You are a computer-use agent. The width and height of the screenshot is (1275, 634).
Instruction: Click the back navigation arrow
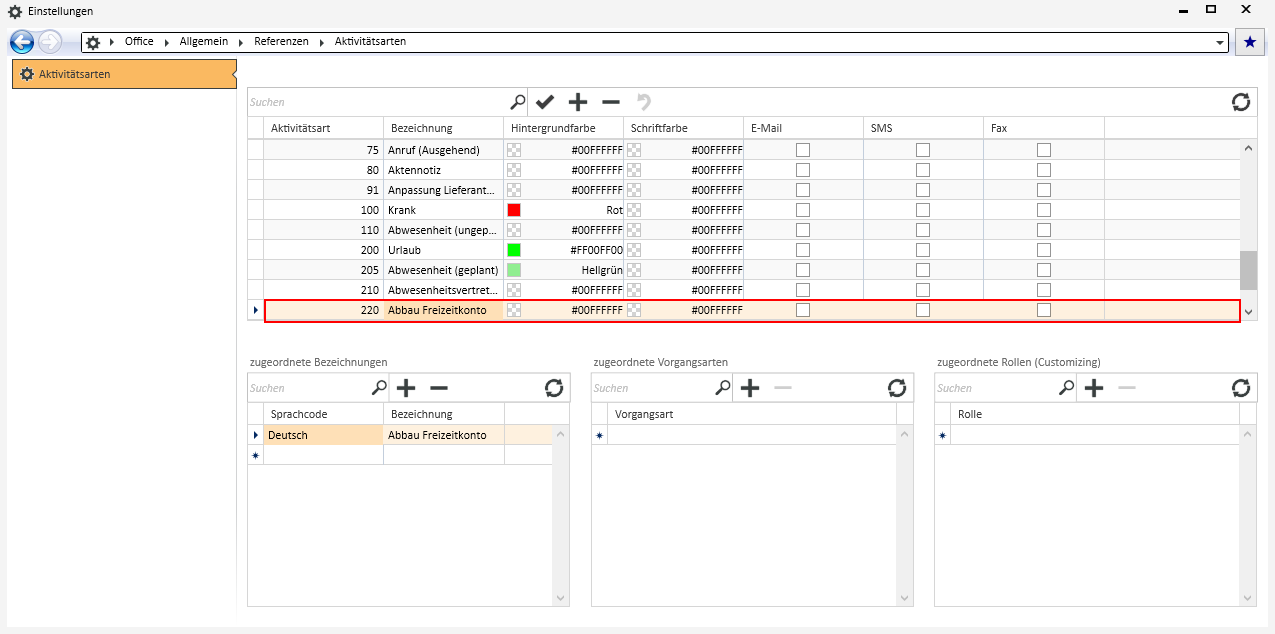click(22, 42)
